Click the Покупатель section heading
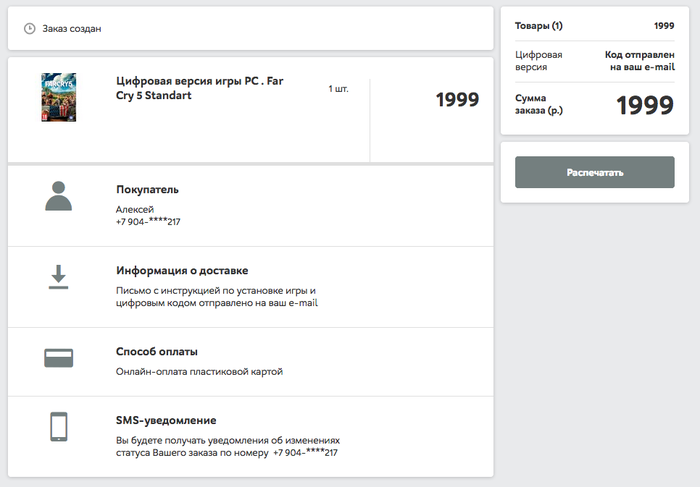Image resolution: width=700 pixels, height=487 pixels. tap(147, 189)
